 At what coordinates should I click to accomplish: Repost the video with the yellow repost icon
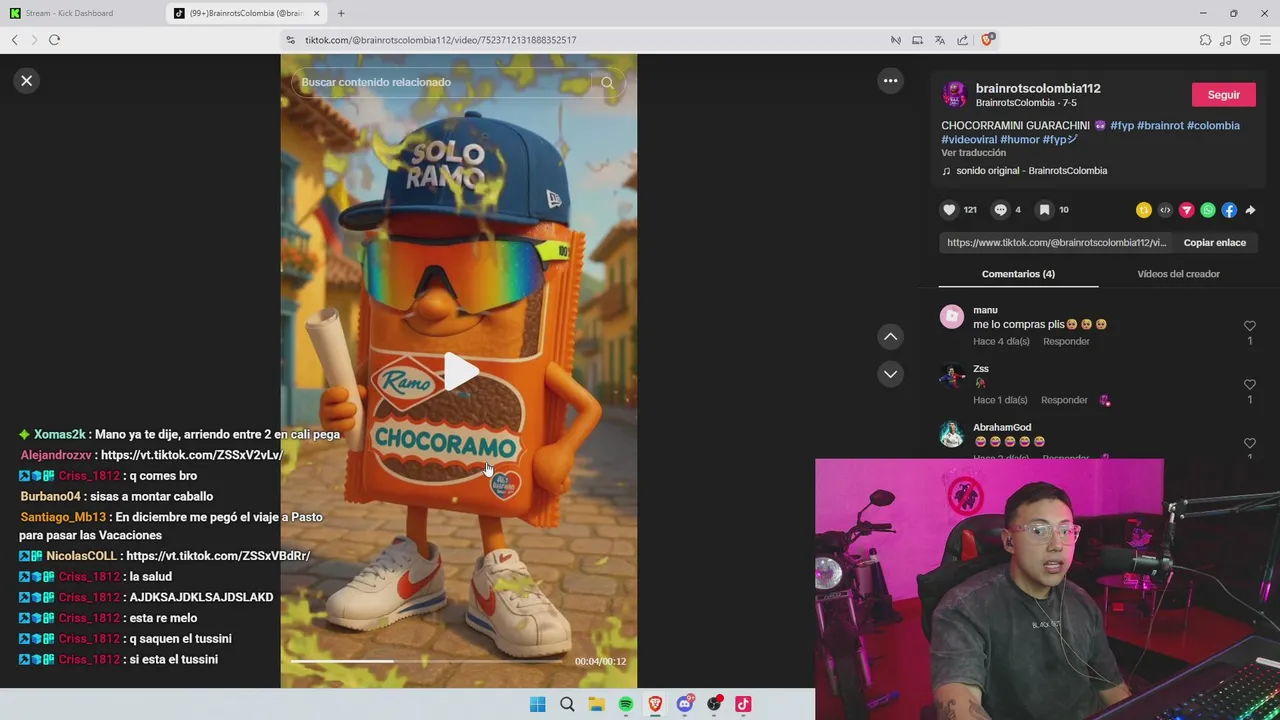point(1143,210)
